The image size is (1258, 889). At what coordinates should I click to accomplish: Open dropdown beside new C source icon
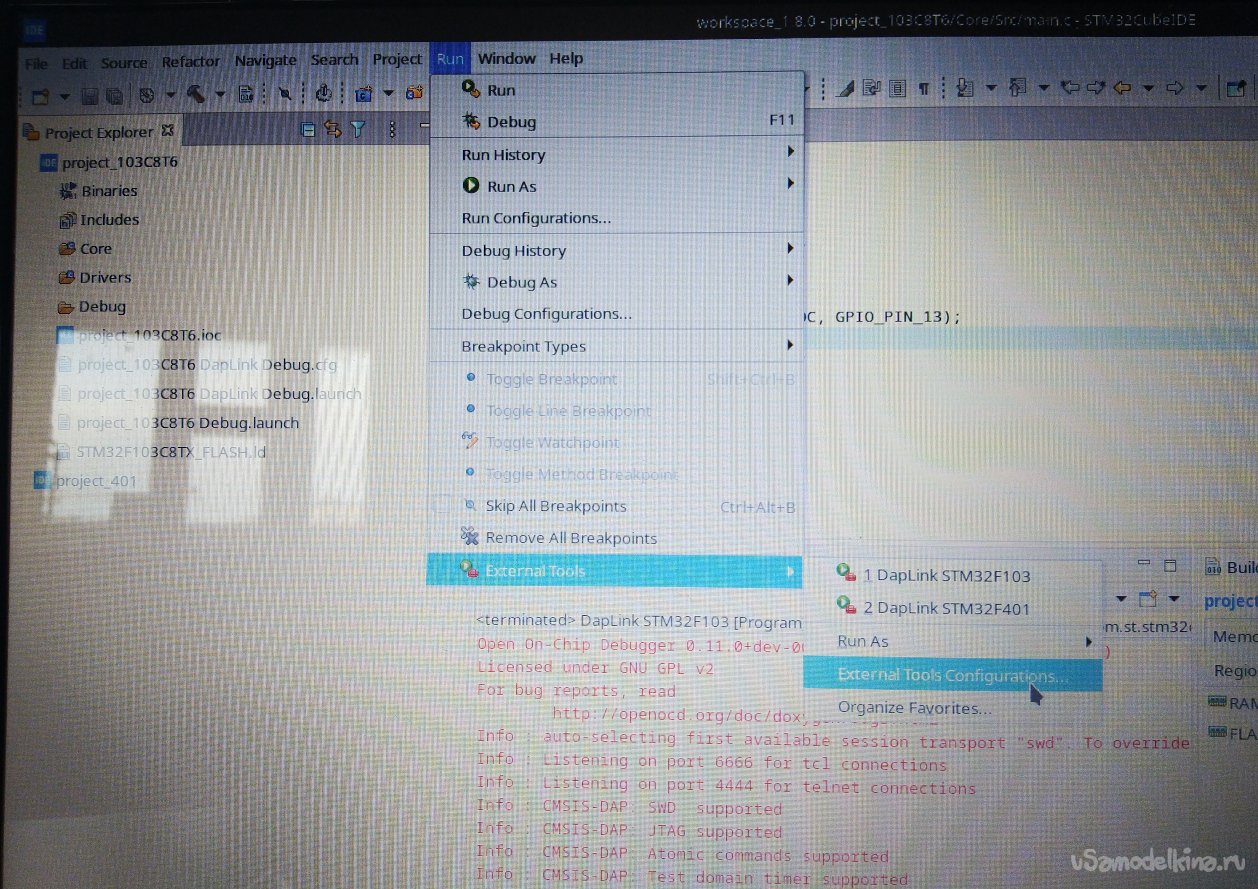pyautogui.click(x=388, y=95)
